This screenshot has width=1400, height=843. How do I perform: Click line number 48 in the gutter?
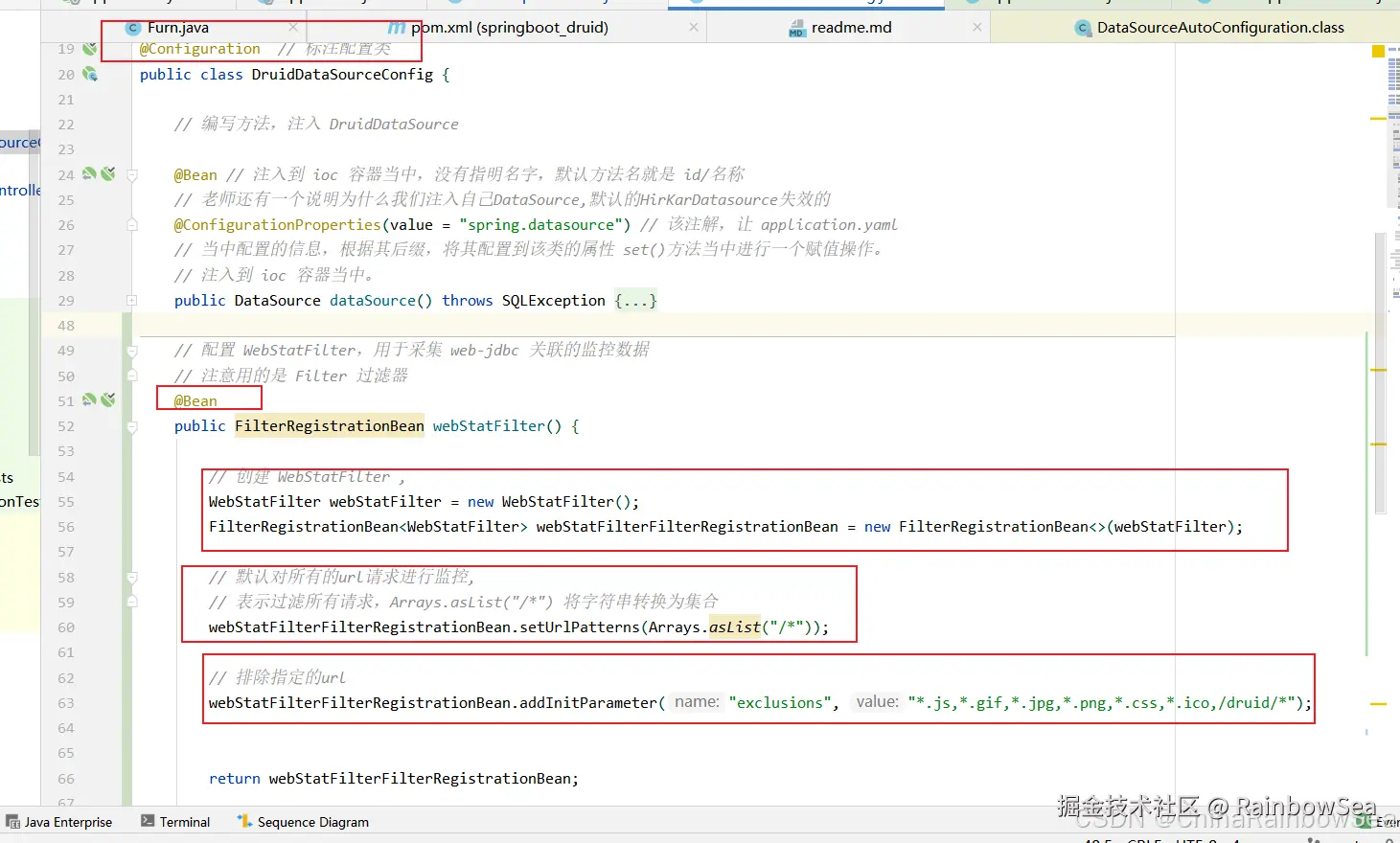tap(66, 326)
